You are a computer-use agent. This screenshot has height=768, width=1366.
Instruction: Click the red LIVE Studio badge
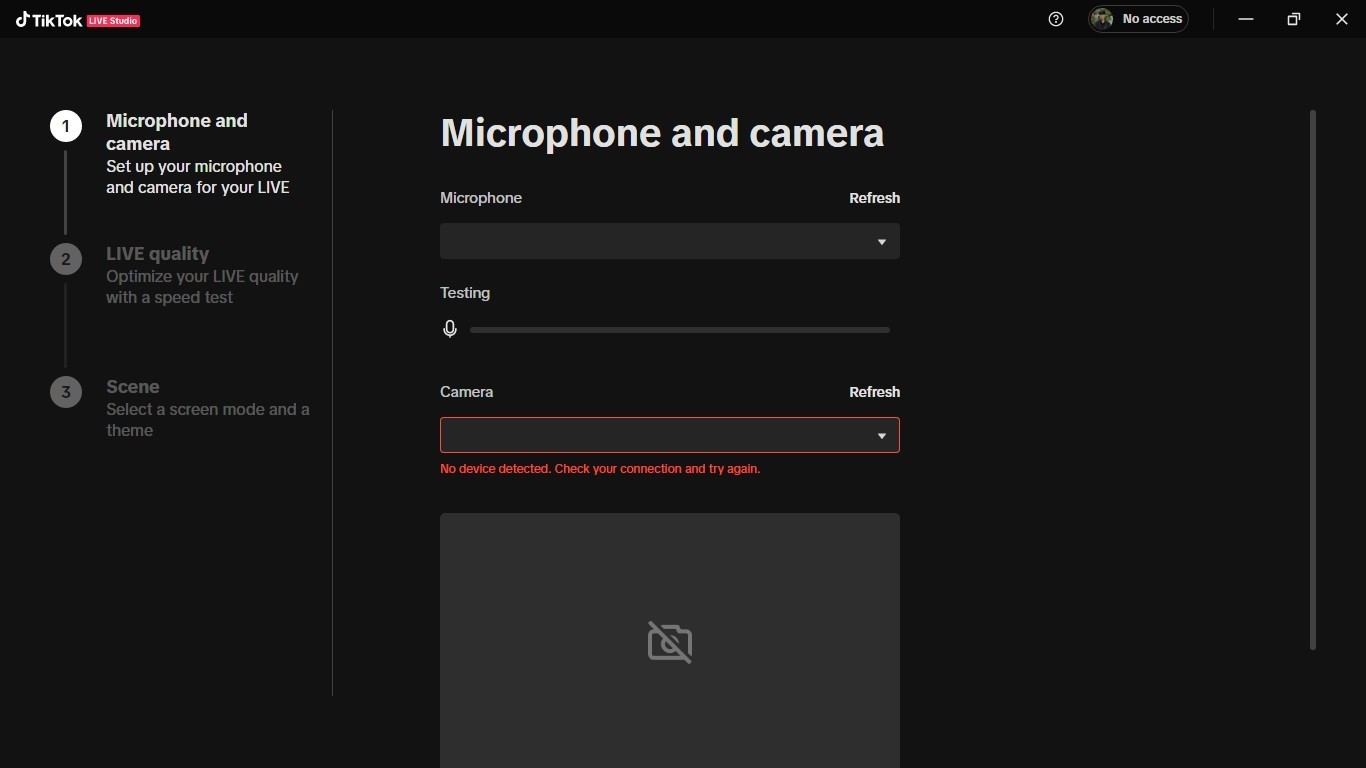(113, 21)
